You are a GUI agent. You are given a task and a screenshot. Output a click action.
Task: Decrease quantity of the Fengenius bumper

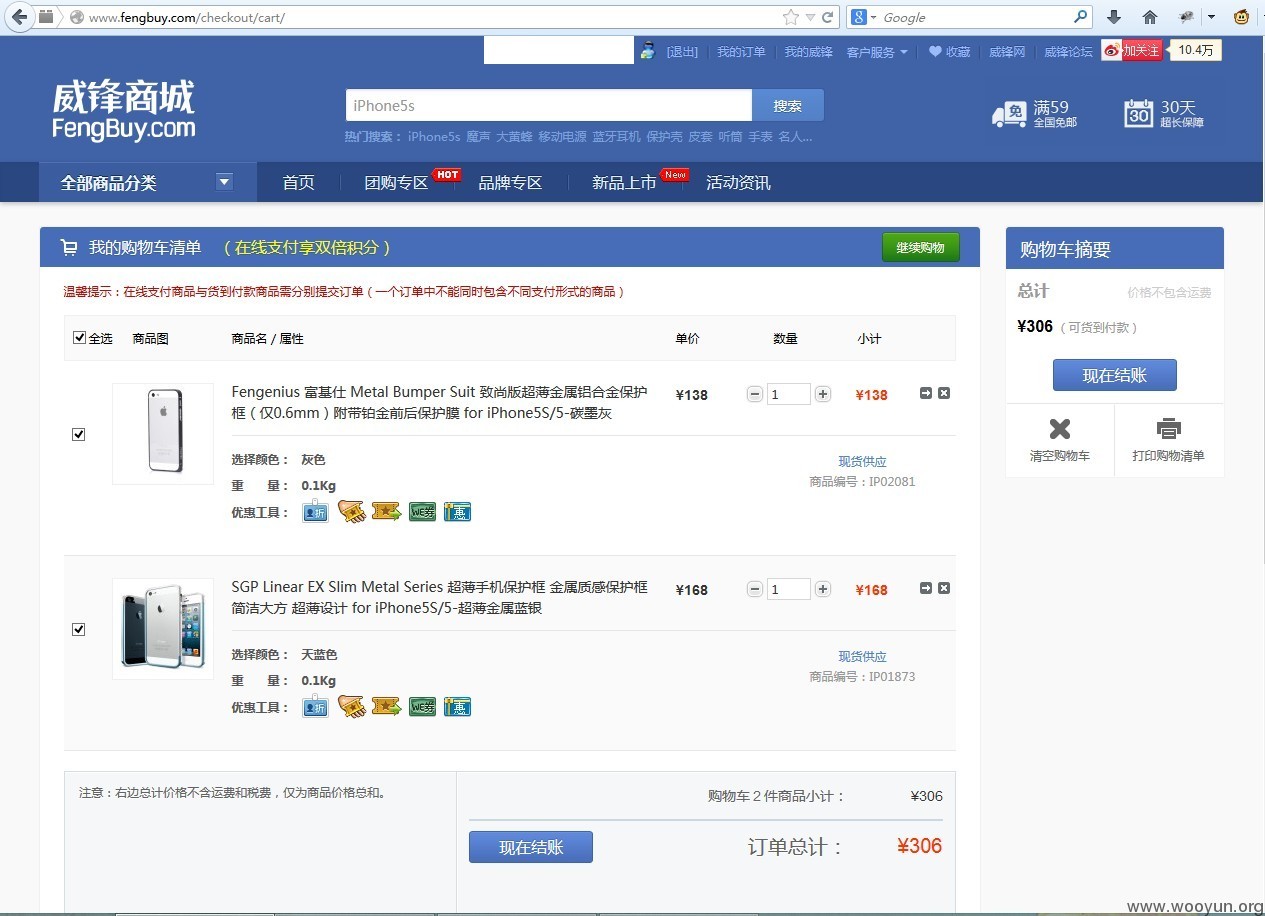[x=755, y=394]
